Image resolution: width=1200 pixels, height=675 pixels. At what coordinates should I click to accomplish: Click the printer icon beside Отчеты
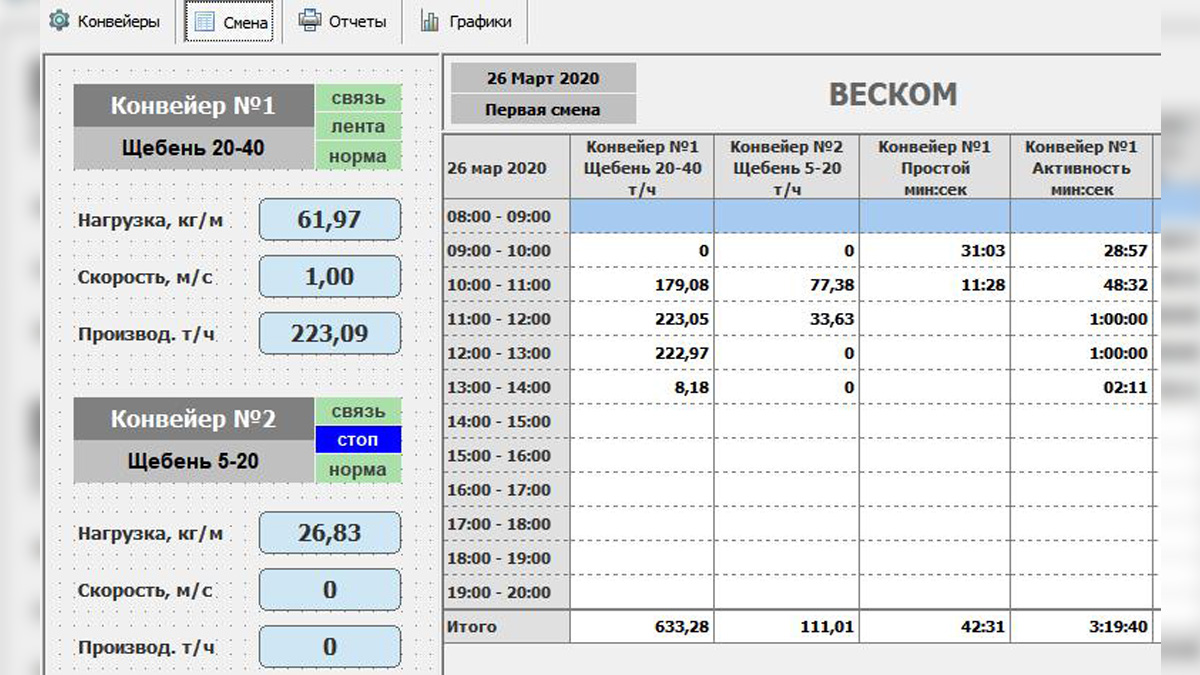click(x=310, y=20)
